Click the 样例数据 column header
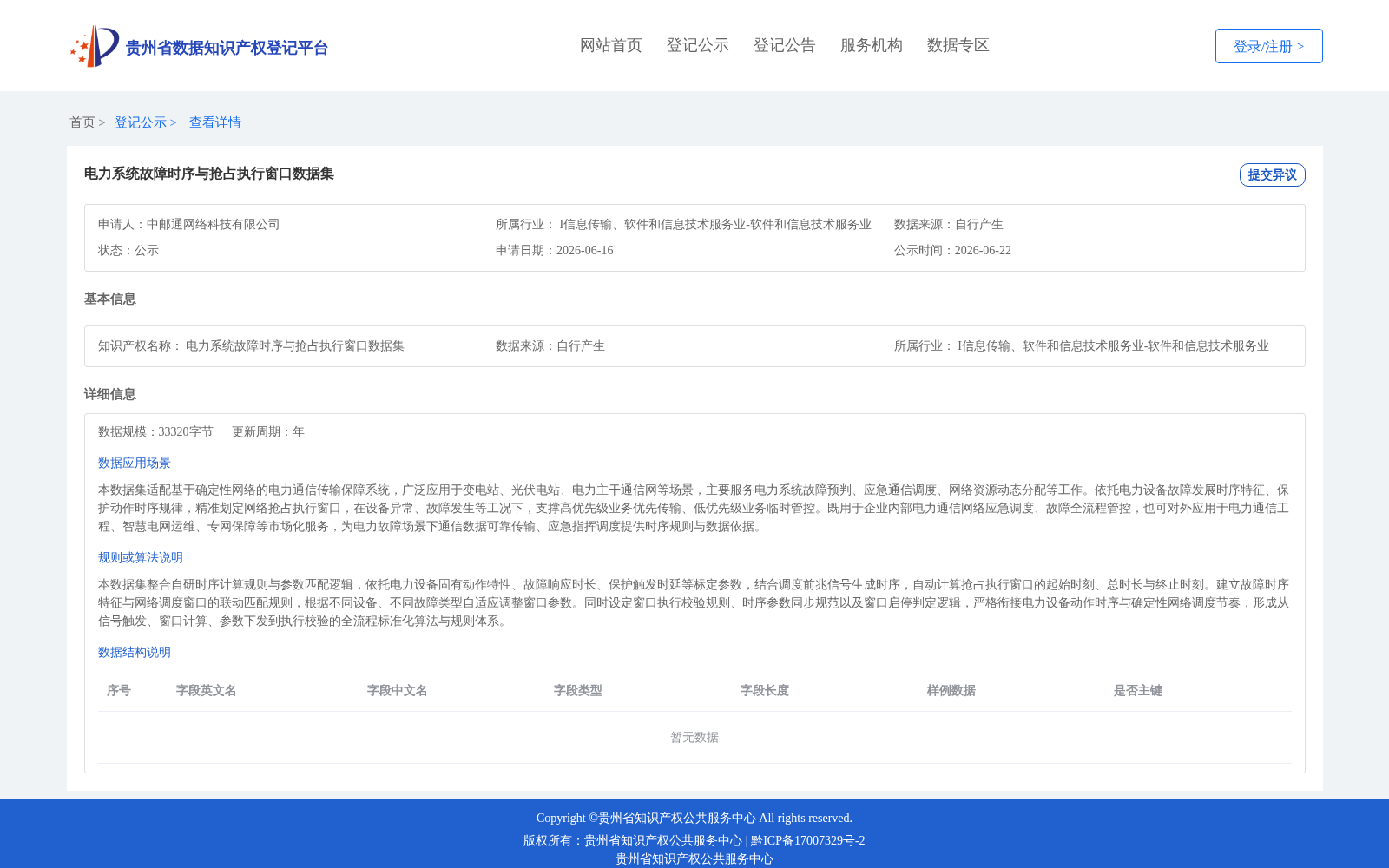1389x868 pixels. tap(951, 690)
